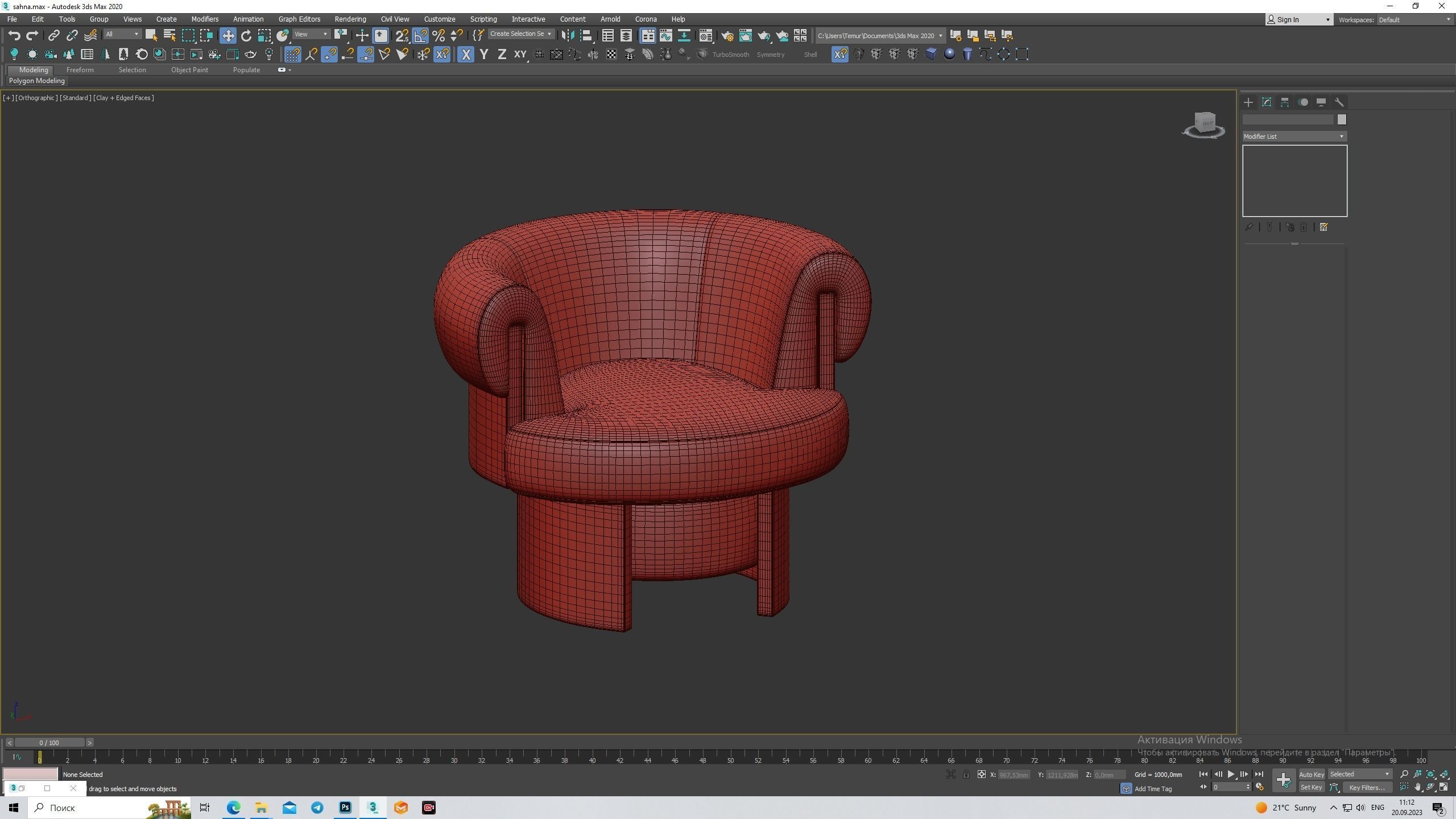Toggle Percent Snap on toolbar

pos(439,36)
